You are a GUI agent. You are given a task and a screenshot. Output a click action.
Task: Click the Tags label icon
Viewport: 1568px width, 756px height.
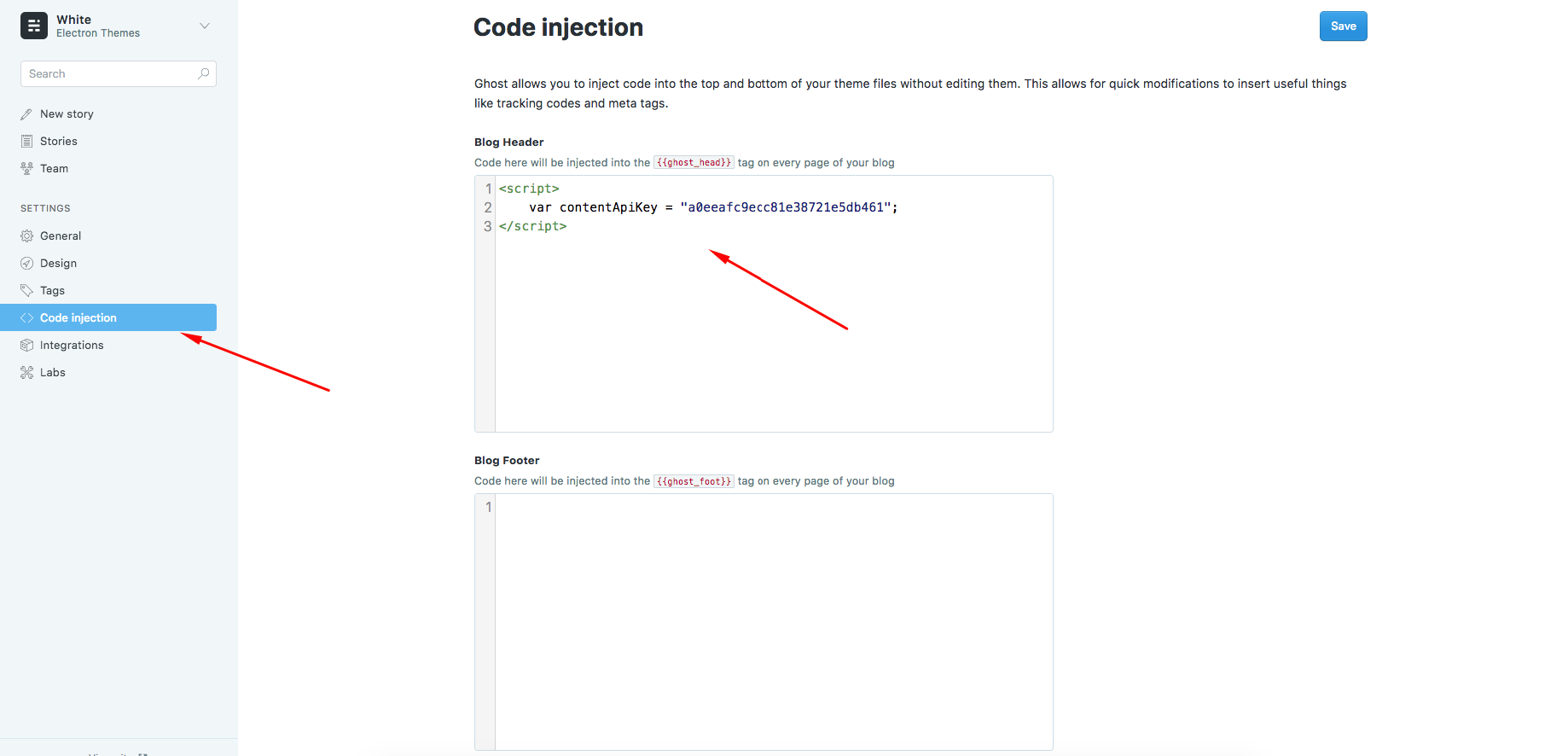click(x=26, y=290)
